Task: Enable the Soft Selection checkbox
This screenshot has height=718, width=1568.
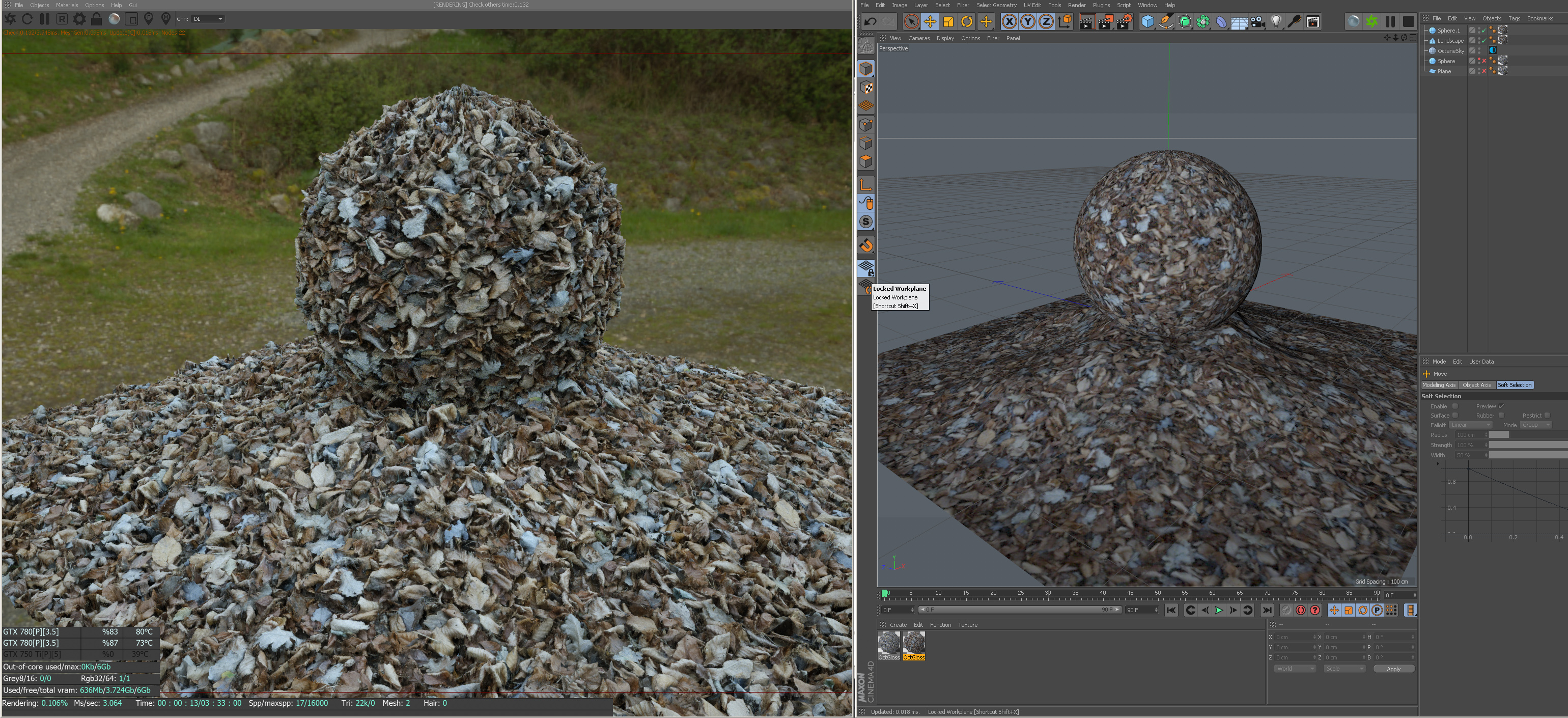Action: coord(1455,406)
